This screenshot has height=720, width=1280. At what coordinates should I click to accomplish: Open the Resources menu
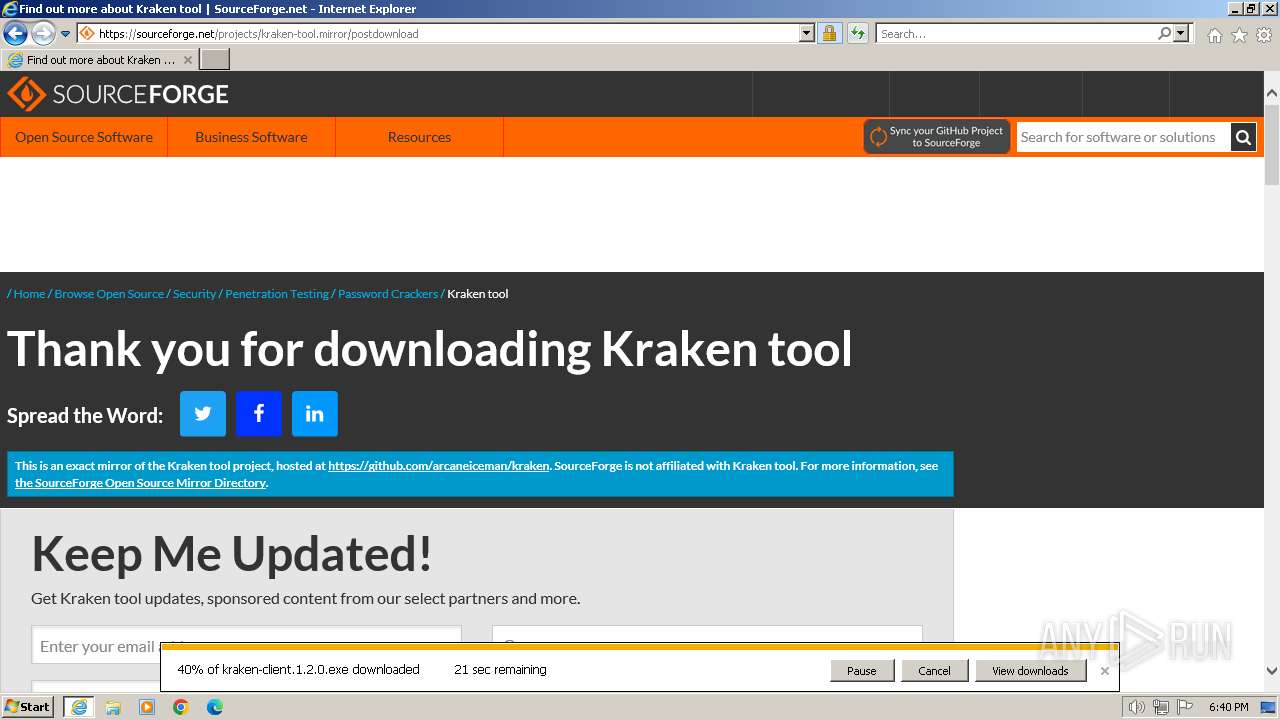(x=419, y=137)
